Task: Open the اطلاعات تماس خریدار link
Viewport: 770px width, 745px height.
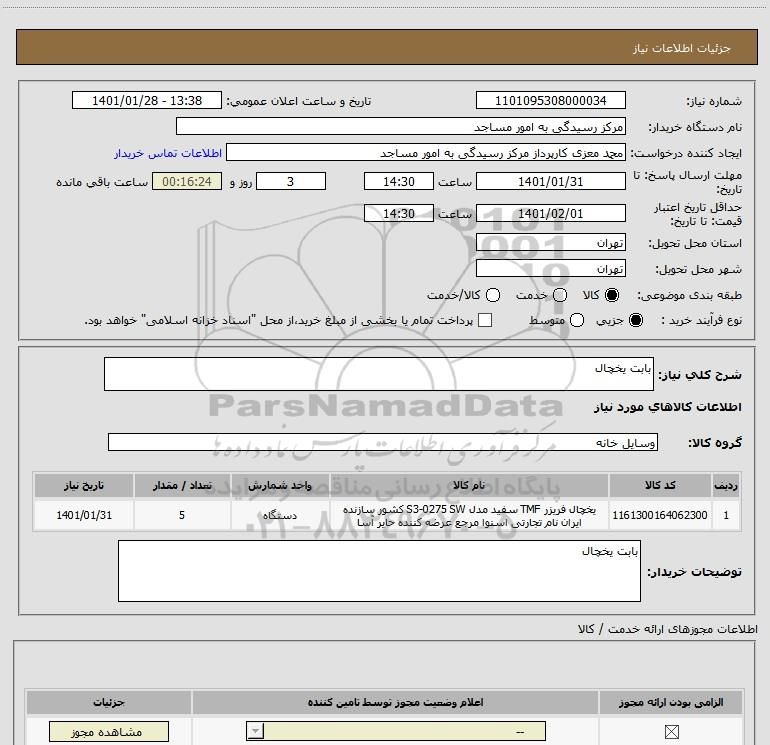Action: pyautogui.click(x=168, y=153)
